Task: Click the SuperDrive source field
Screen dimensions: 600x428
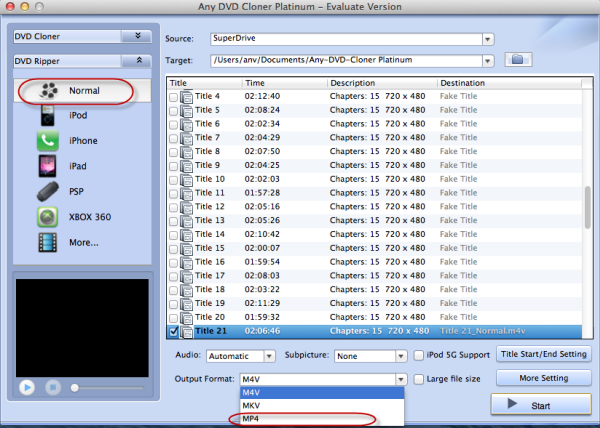Action: coord(346,39)
